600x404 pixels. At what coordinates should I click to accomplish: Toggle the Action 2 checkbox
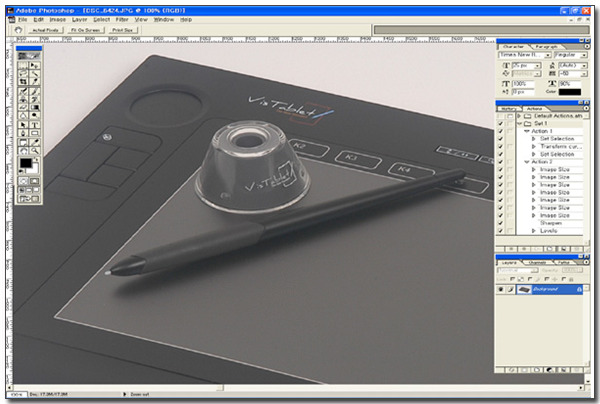pos(500,162)
